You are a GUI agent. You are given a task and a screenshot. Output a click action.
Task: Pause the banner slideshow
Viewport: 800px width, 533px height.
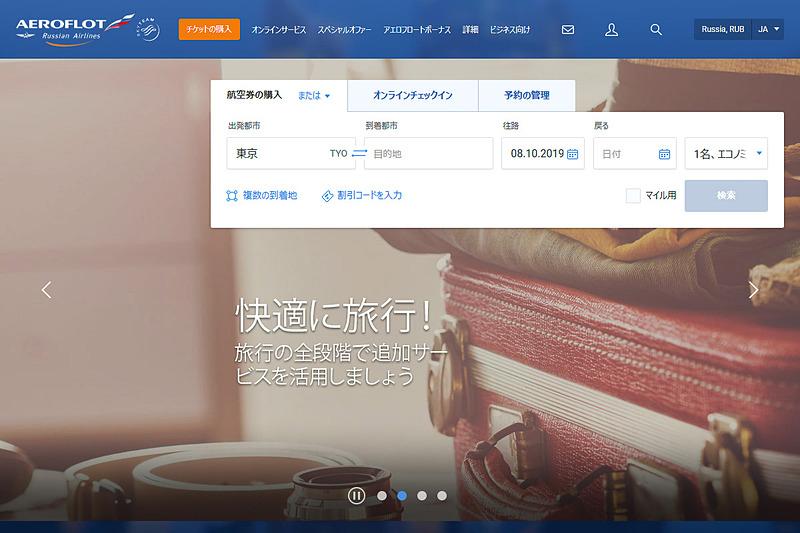click(357, 495)
